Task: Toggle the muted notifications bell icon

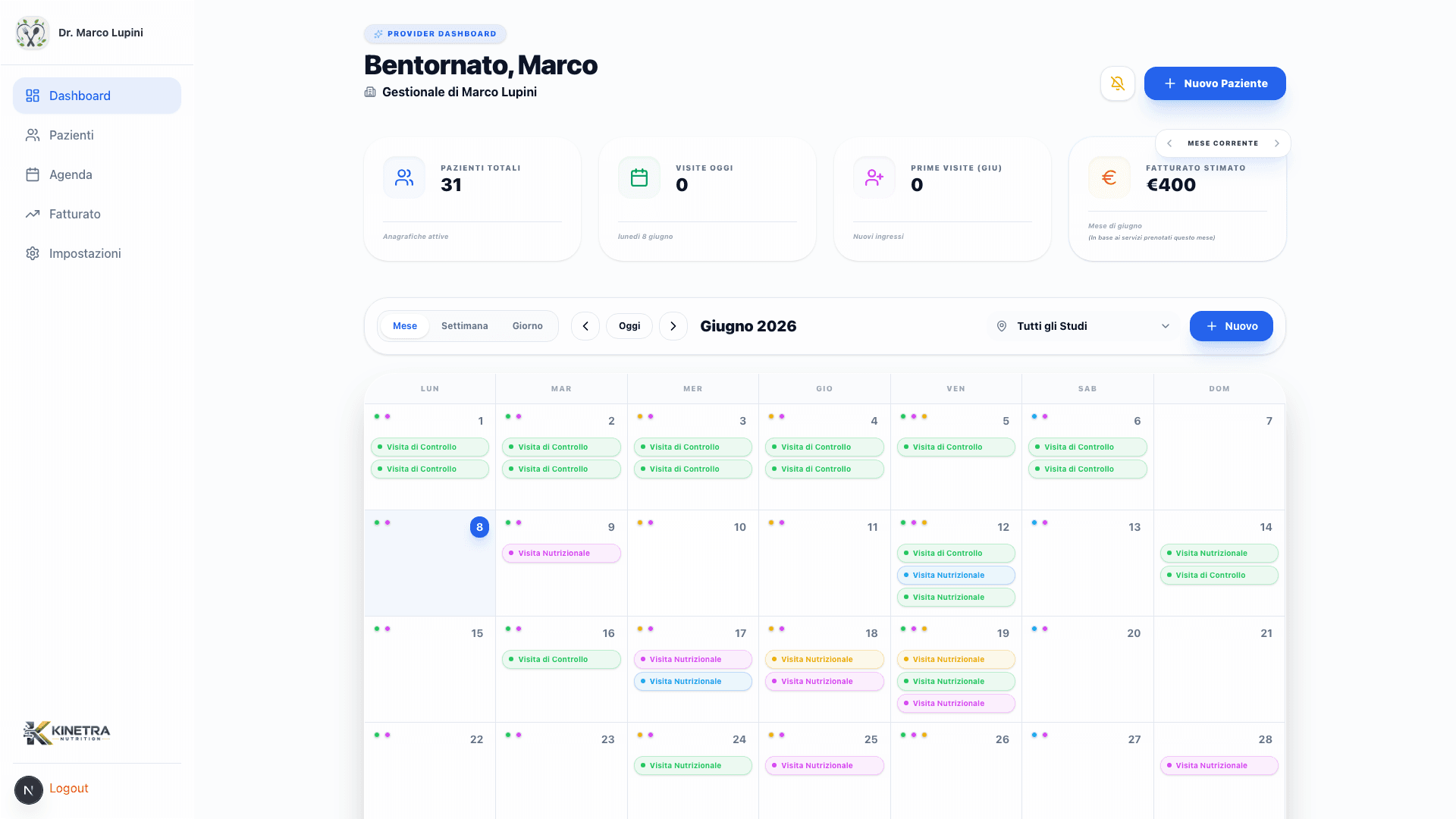Action: coord(1117,83)
